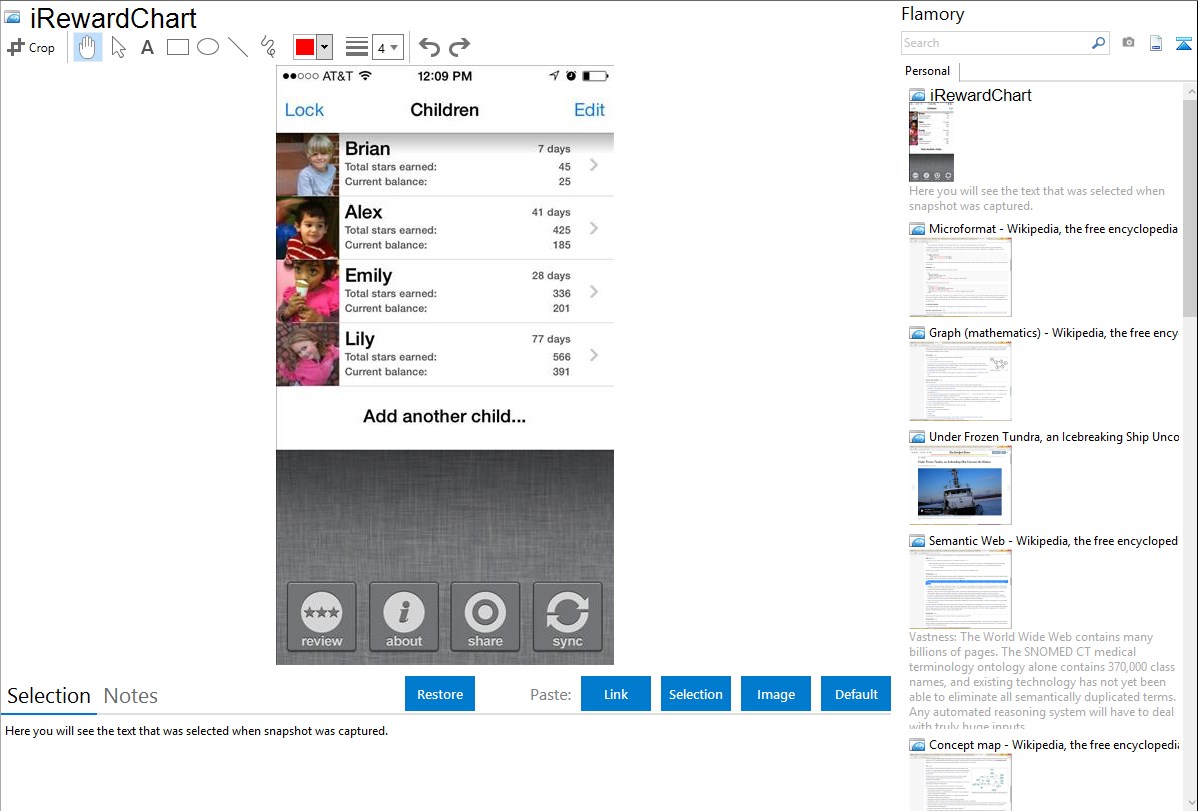Click the red color swatch

305,47
